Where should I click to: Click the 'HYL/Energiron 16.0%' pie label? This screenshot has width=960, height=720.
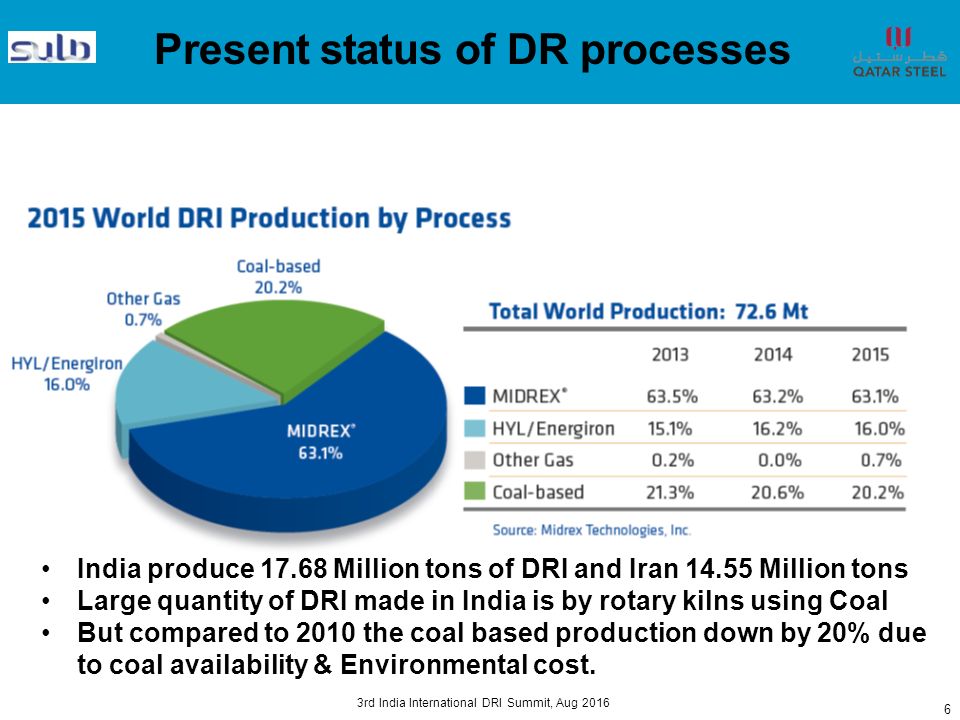click(67, 374)
